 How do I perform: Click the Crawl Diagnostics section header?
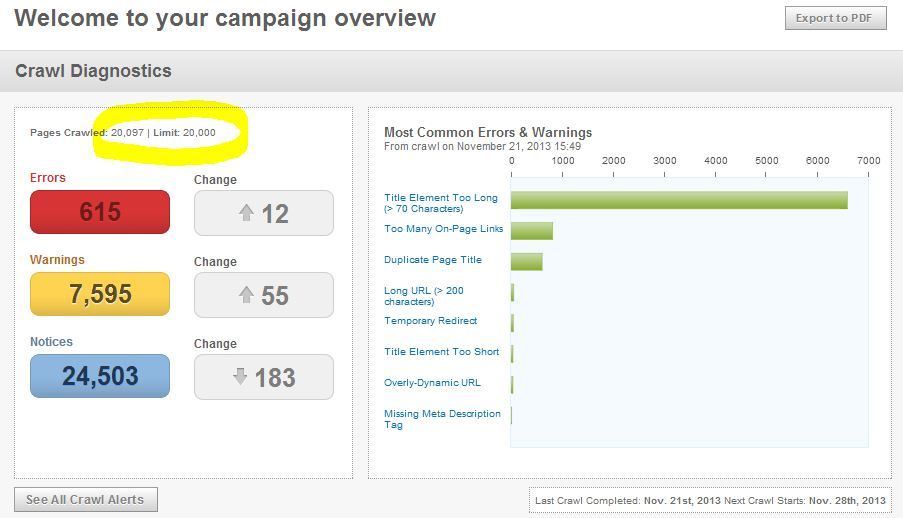coord(93,71)
